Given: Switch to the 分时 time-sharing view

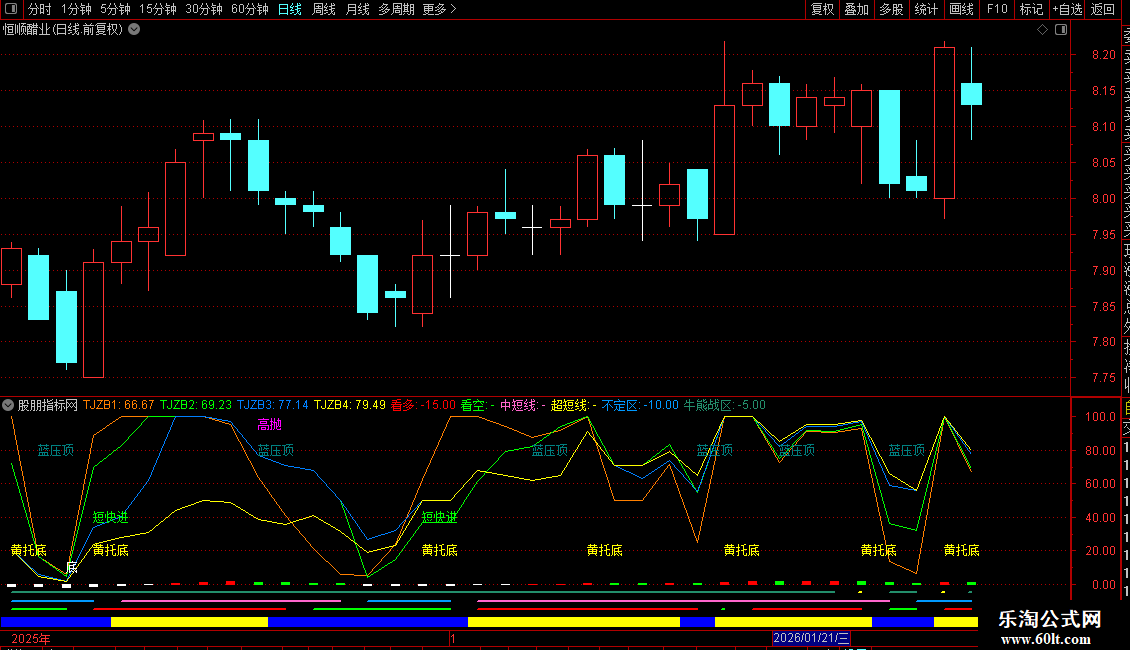Looking at the screenshot, I should (40, 9).
